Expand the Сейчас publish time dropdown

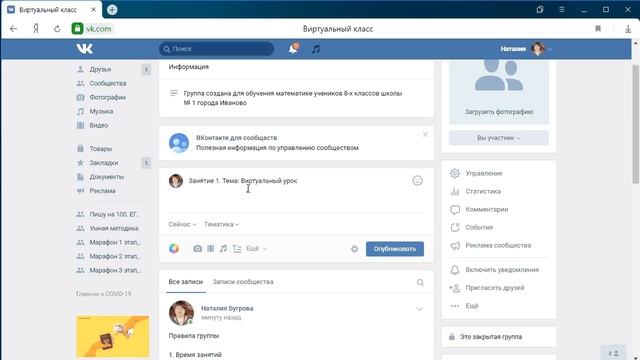coord(182,224)
